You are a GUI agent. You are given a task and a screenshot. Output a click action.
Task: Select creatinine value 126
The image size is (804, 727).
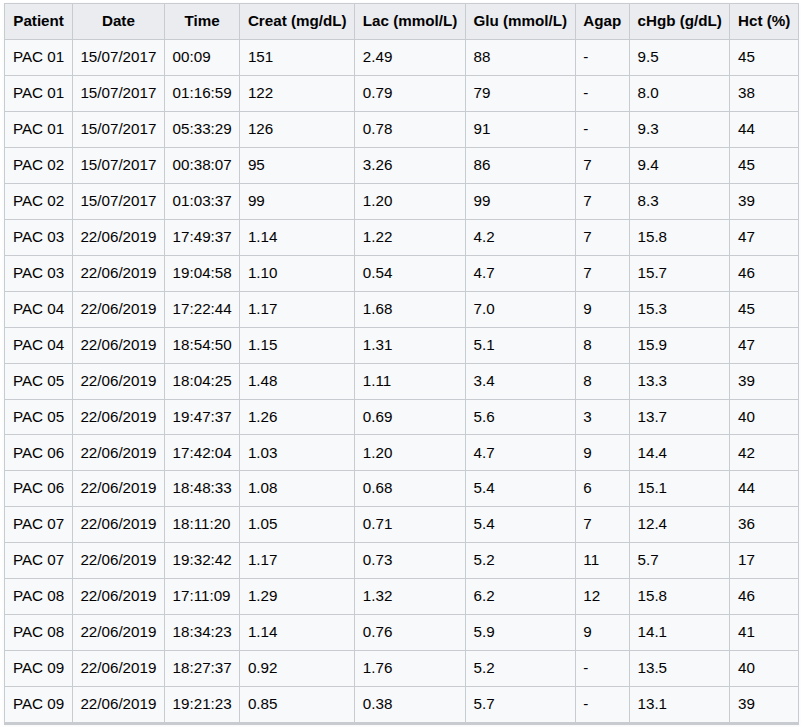coord(297,129)
